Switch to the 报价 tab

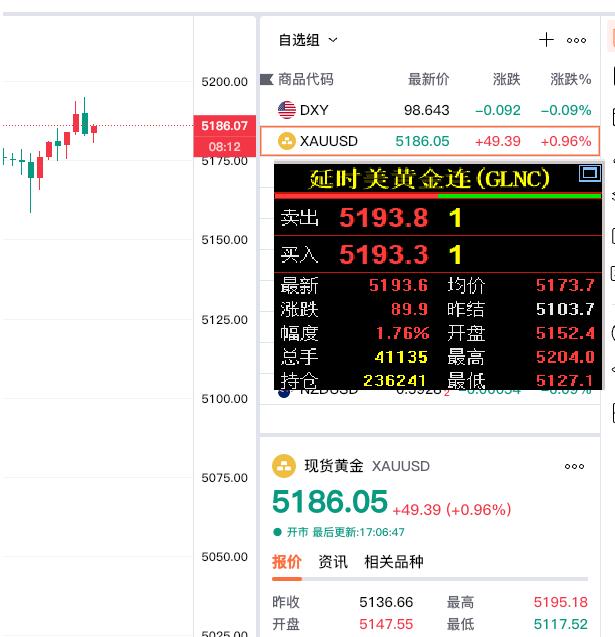point(287,562)
